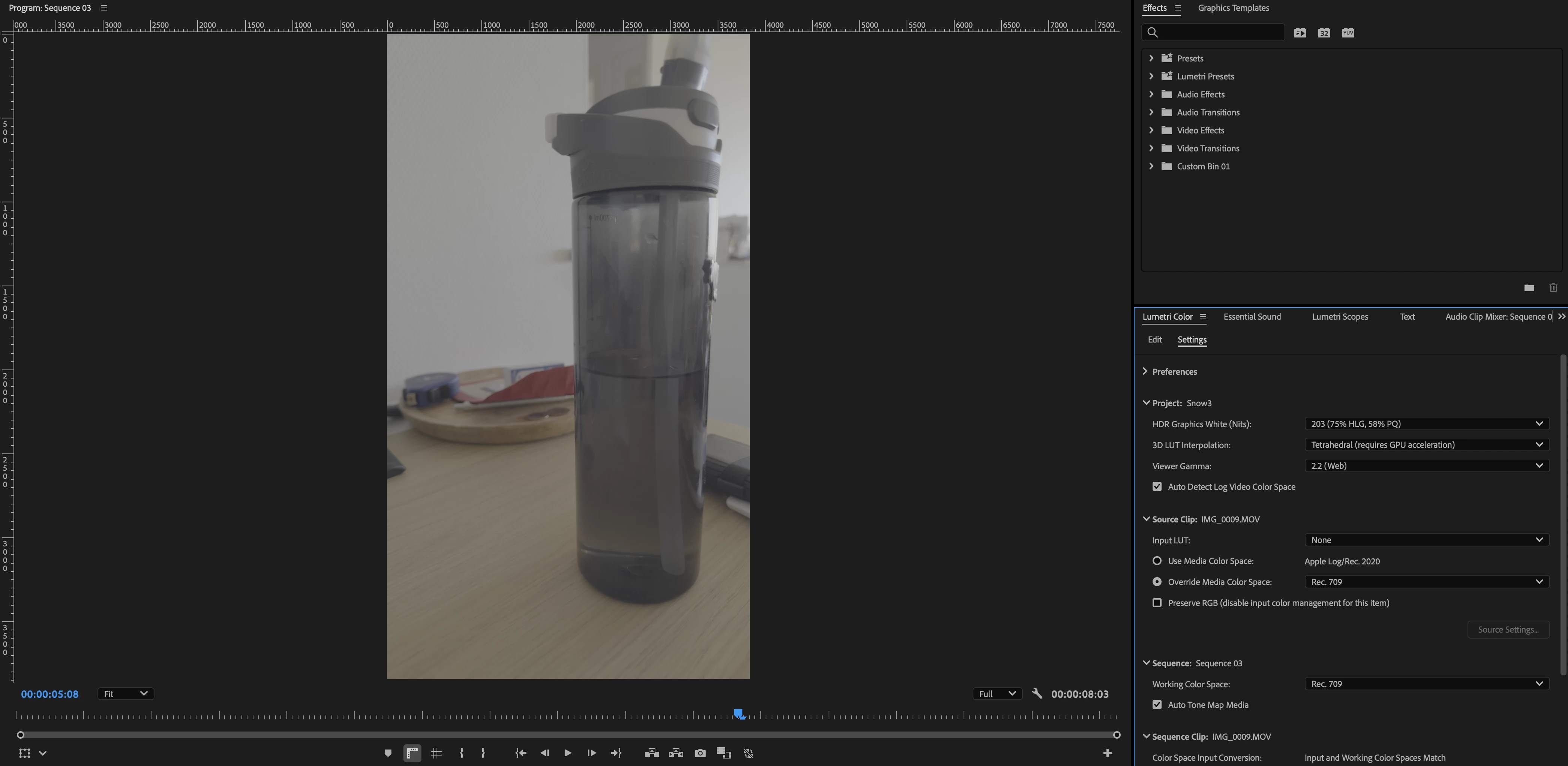Toggle Show Rulers button
Viewport: 1568px width, 766px height.
tap(412, 753)
